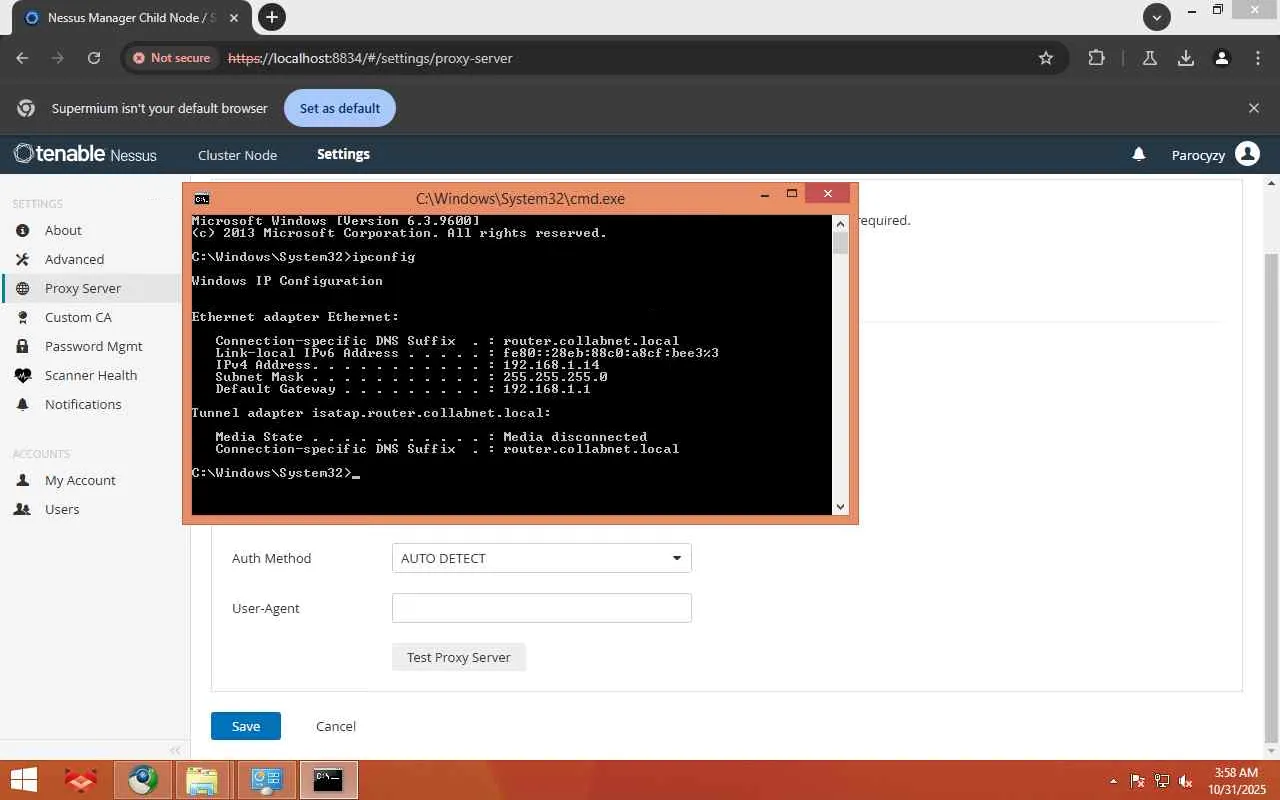Open the browser labs flask icon

(1150, 58)
